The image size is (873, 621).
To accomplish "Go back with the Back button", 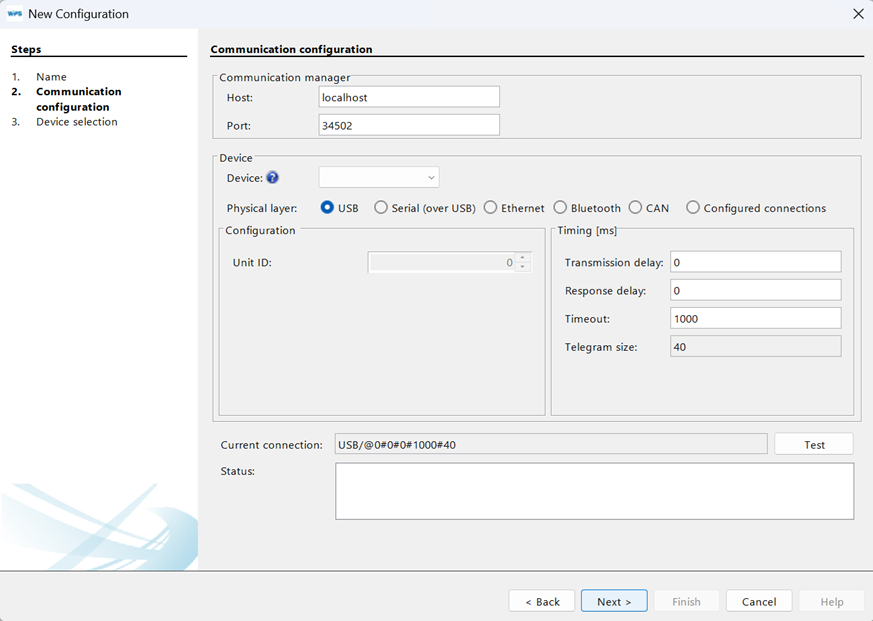I will 541,601.
